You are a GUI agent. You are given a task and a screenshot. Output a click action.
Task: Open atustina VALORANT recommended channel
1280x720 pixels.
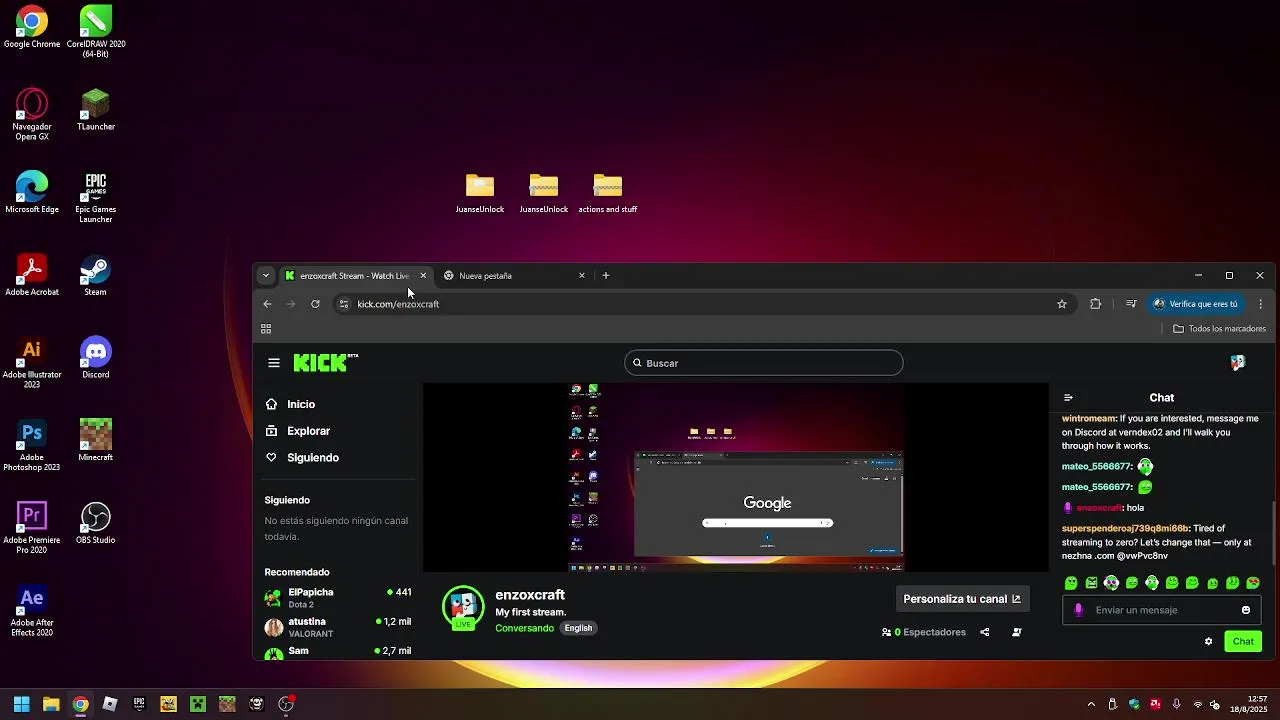click(338, 627)
